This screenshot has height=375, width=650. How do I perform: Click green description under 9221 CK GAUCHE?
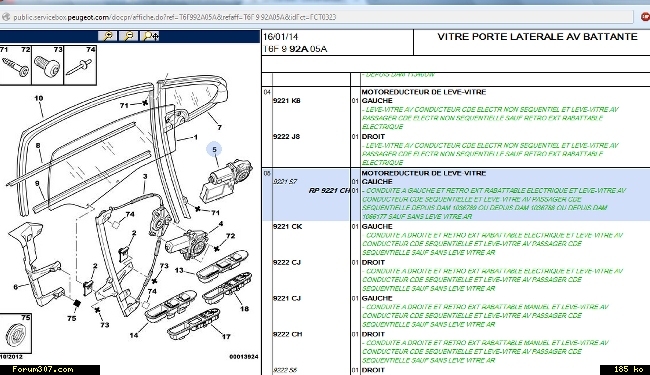click(x=492, y=244)
